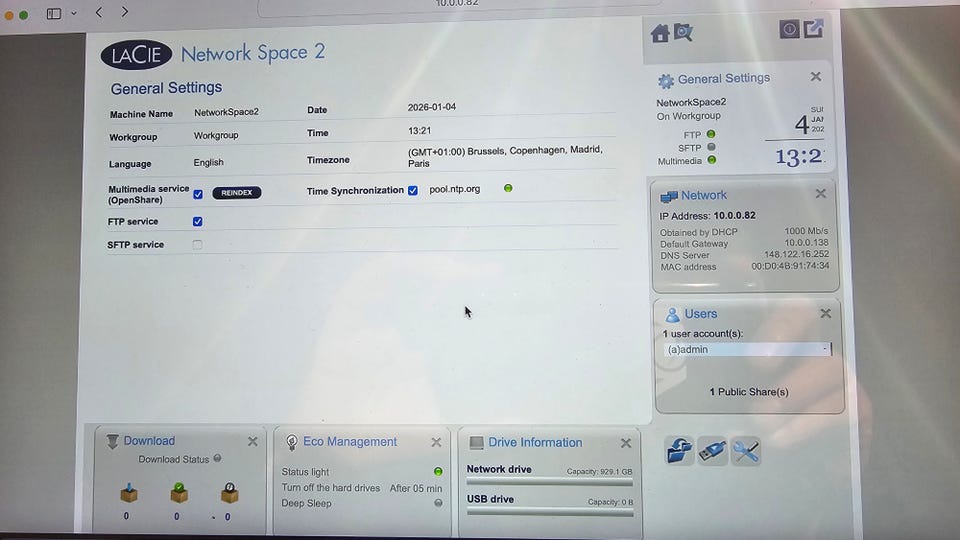The width and height of the screenshot is (960, 540).
Task: Close the Users widget
Action: (825, 313)
